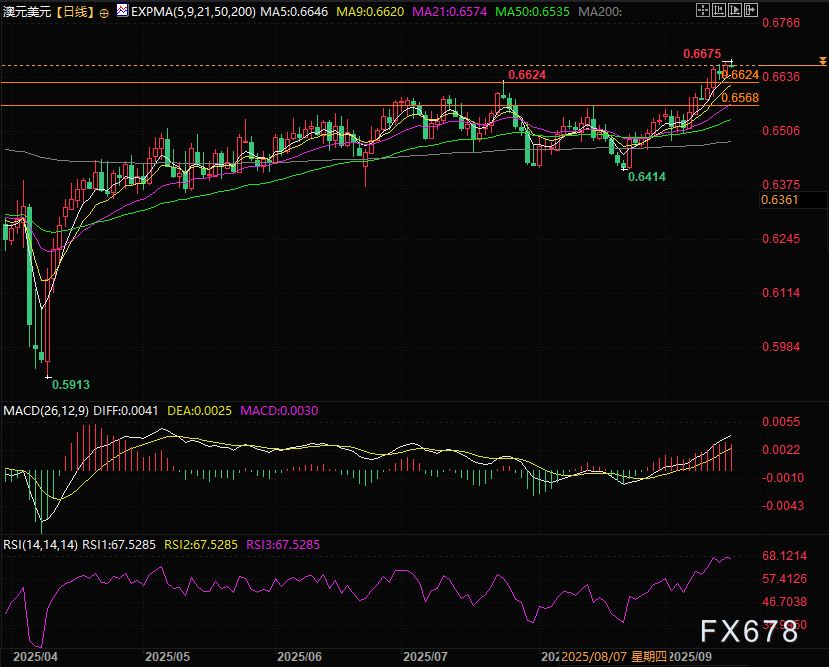Click the 0.6414 swing low label

646,176
